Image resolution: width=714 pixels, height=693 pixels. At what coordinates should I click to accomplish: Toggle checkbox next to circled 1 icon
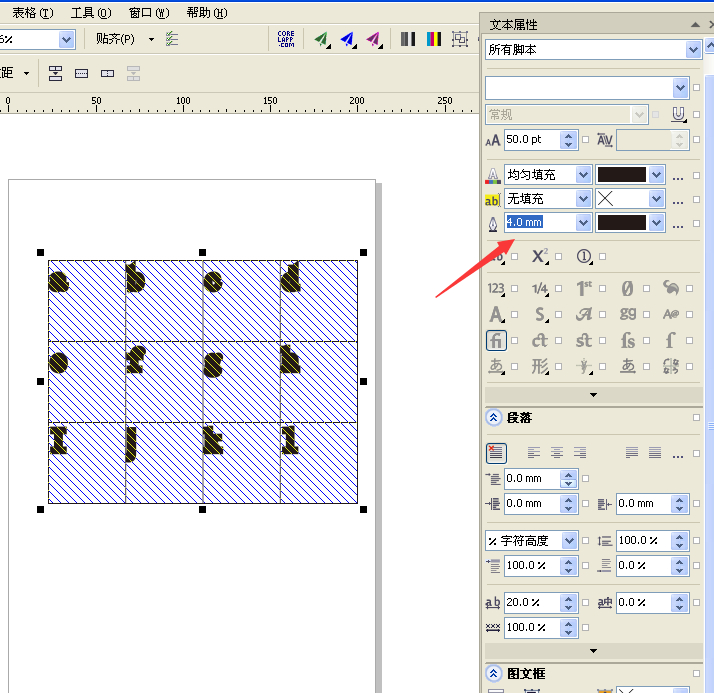click(x=602, y=257)
